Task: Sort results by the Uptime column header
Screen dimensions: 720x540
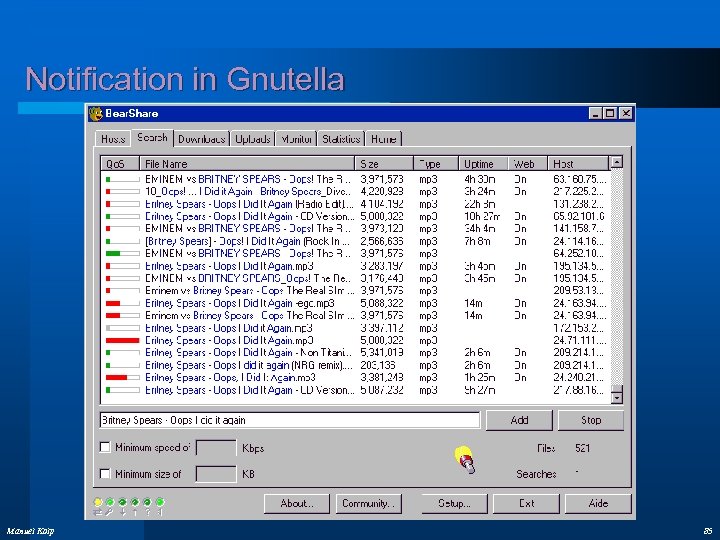Action: pos(483,164)
